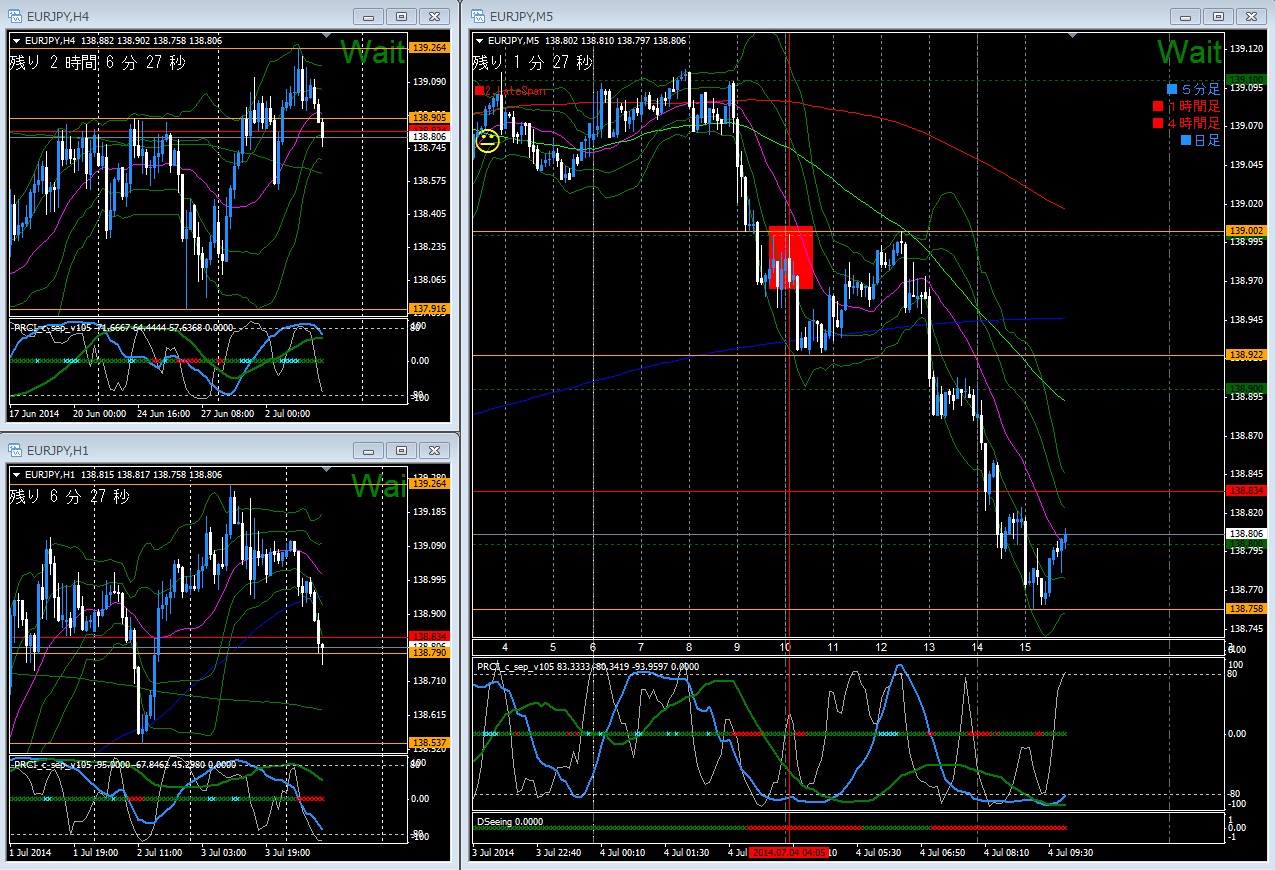
Task: Restore the EURJPY,H1 window using its middle button
Action: 402,450
